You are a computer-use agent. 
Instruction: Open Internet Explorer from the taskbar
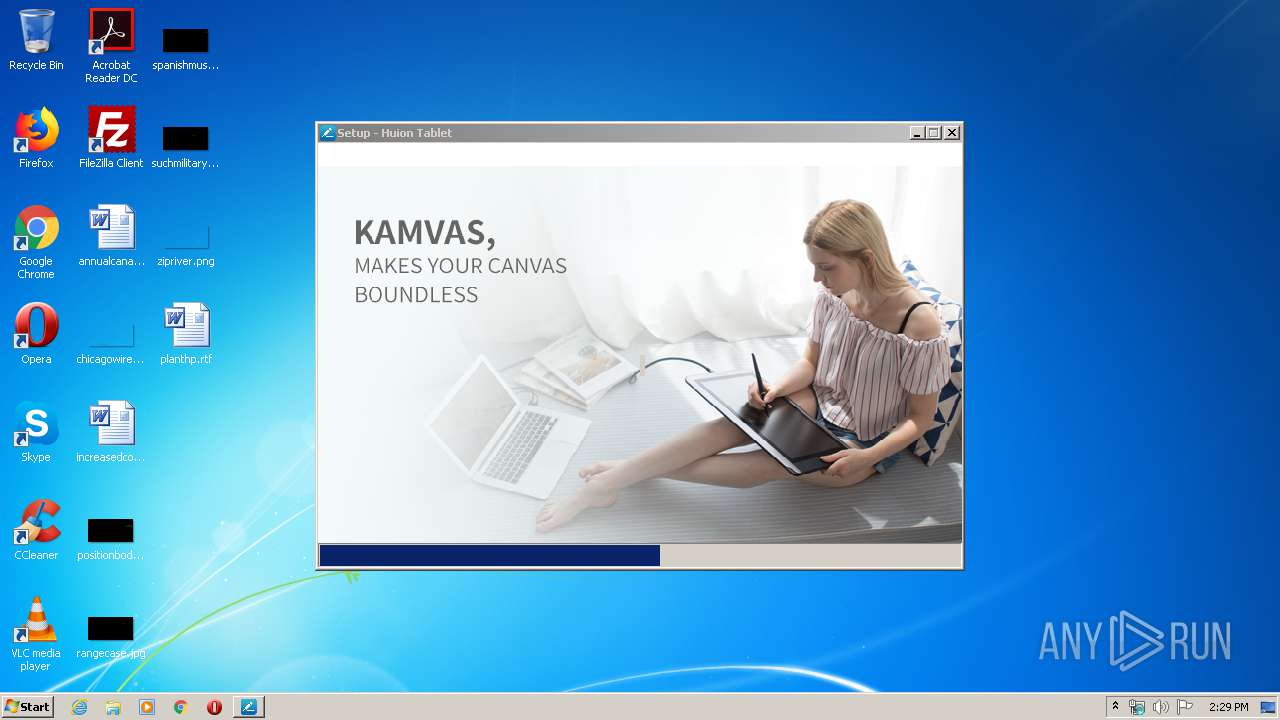(79, 707)
